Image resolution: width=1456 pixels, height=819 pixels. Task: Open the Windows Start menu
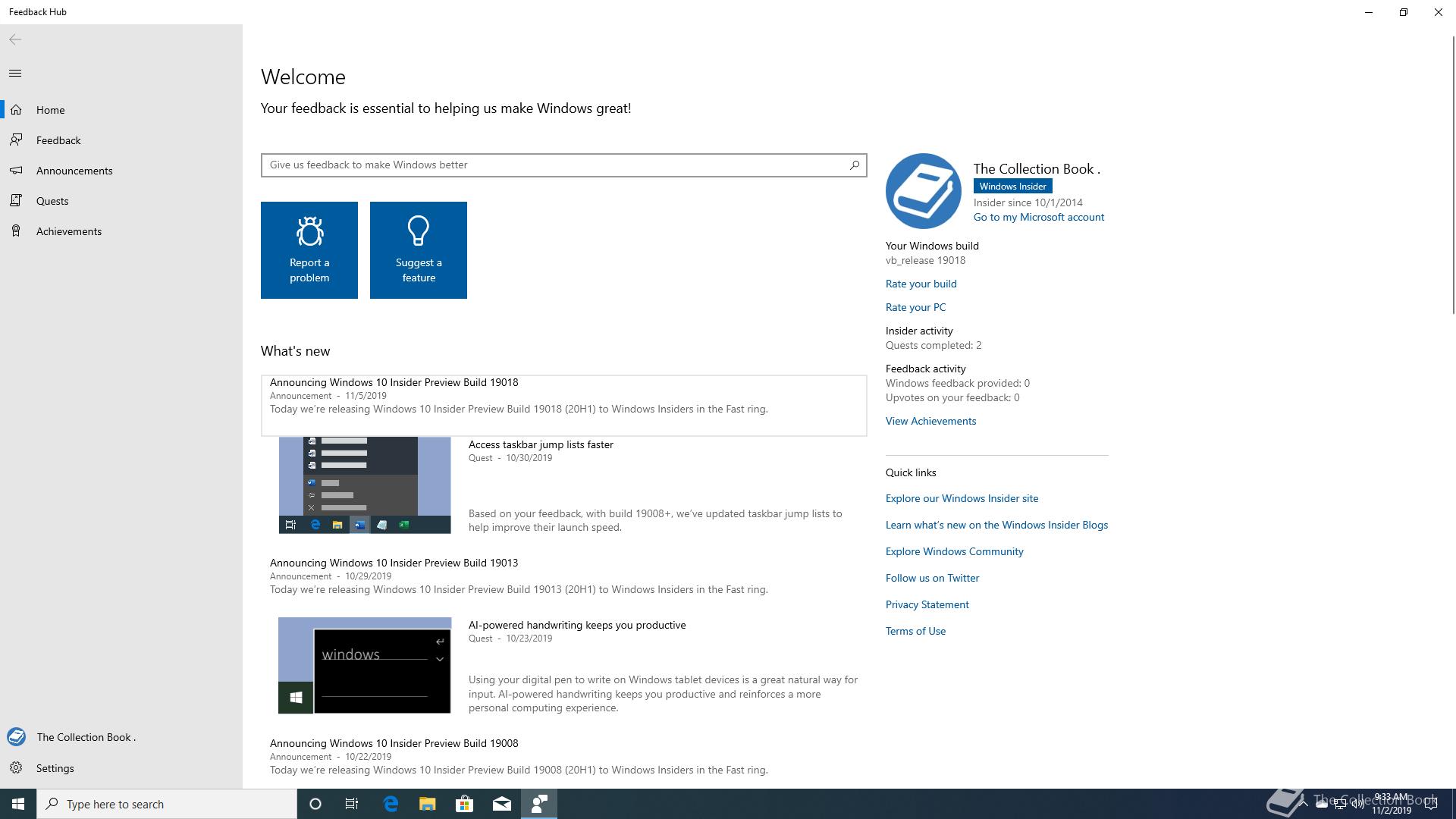click(18, 804)
